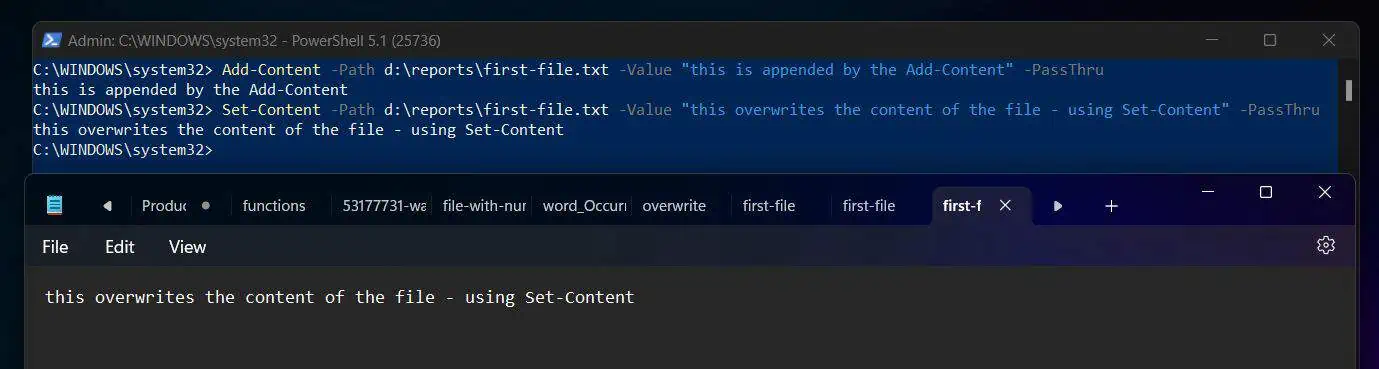Open the Edit menu

pos(120,247)
